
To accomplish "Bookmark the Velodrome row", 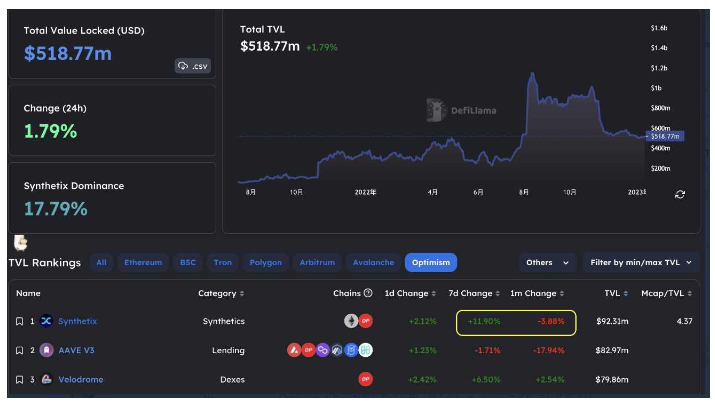I will click(20, 380).
